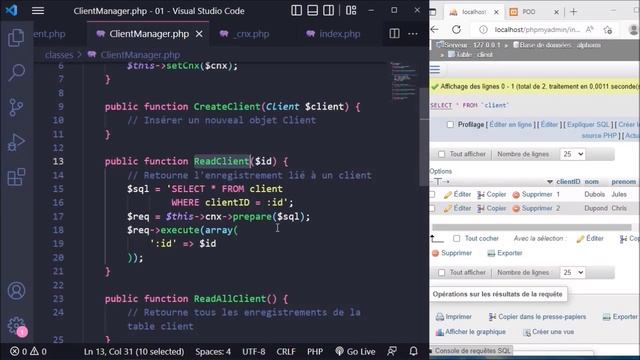Click Afficher le graphique link
This screenshot has width=640, height=360.
471,332
